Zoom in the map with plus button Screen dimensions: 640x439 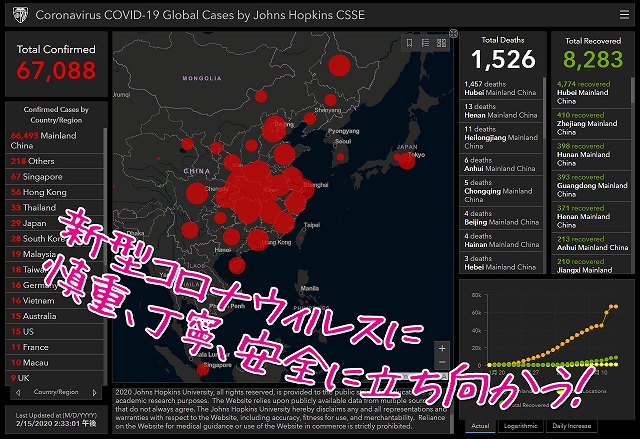[442, 348]
